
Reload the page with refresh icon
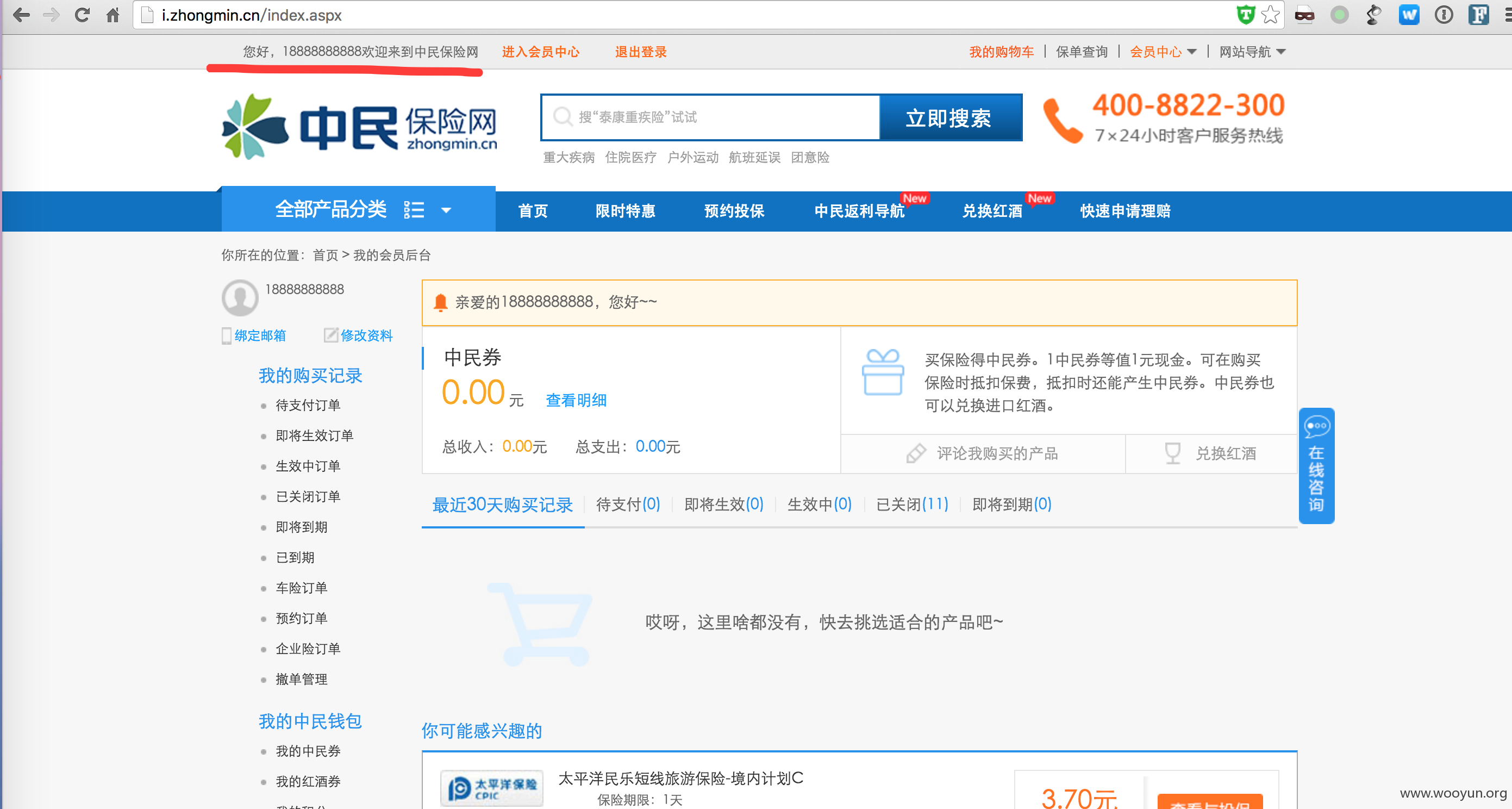coord(82,15)
